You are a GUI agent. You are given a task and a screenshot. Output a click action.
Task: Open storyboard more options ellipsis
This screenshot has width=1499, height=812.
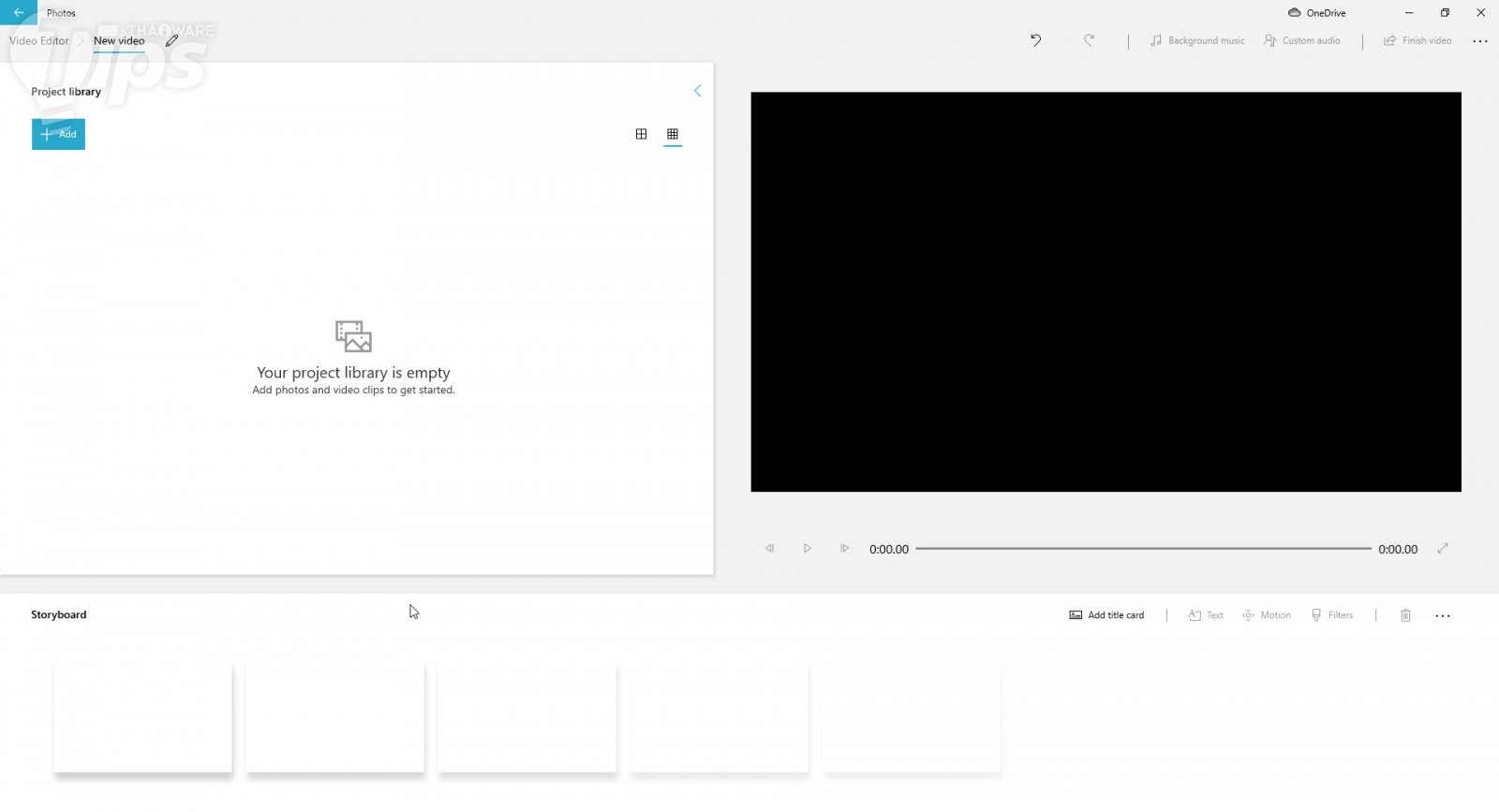point(1443,616)
